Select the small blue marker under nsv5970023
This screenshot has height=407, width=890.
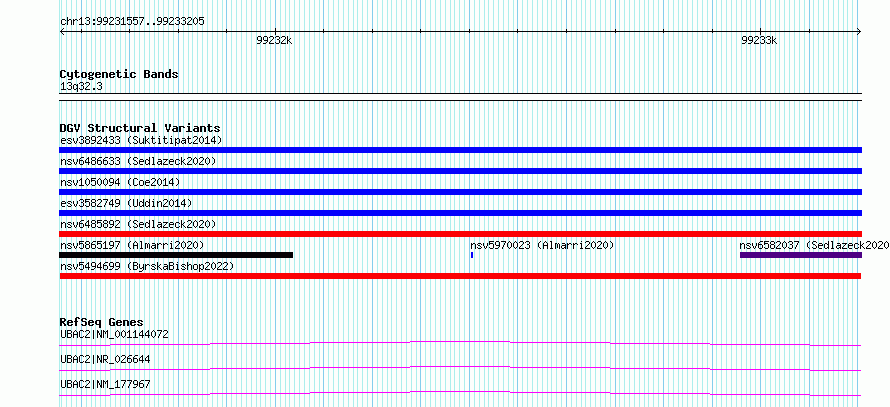point(472,255)
